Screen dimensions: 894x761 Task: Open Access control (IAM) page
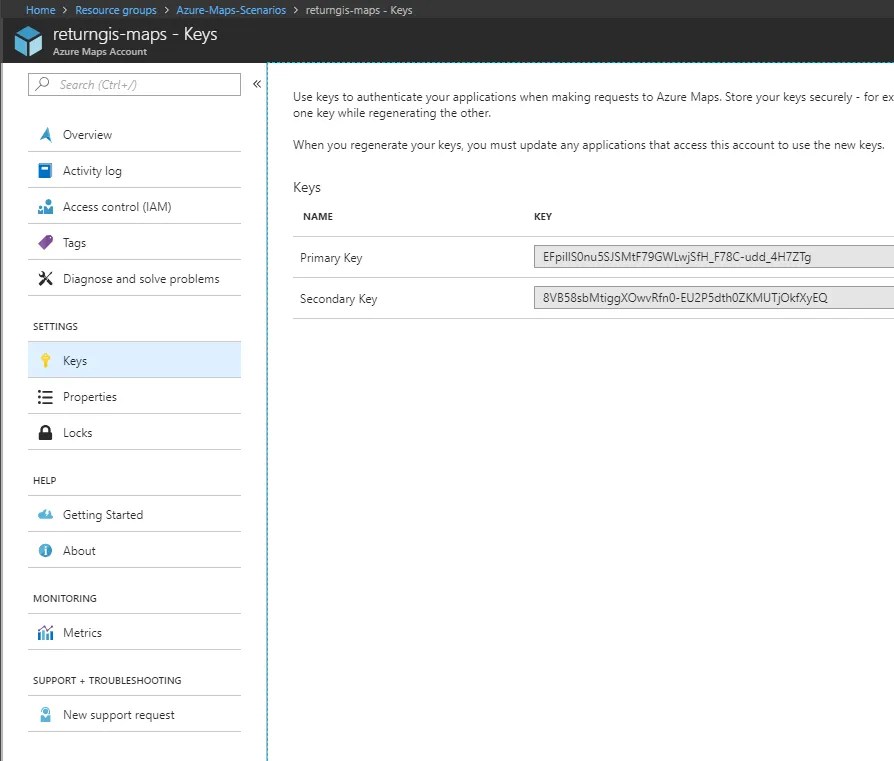pyautogui.click(x=135, y=206)
